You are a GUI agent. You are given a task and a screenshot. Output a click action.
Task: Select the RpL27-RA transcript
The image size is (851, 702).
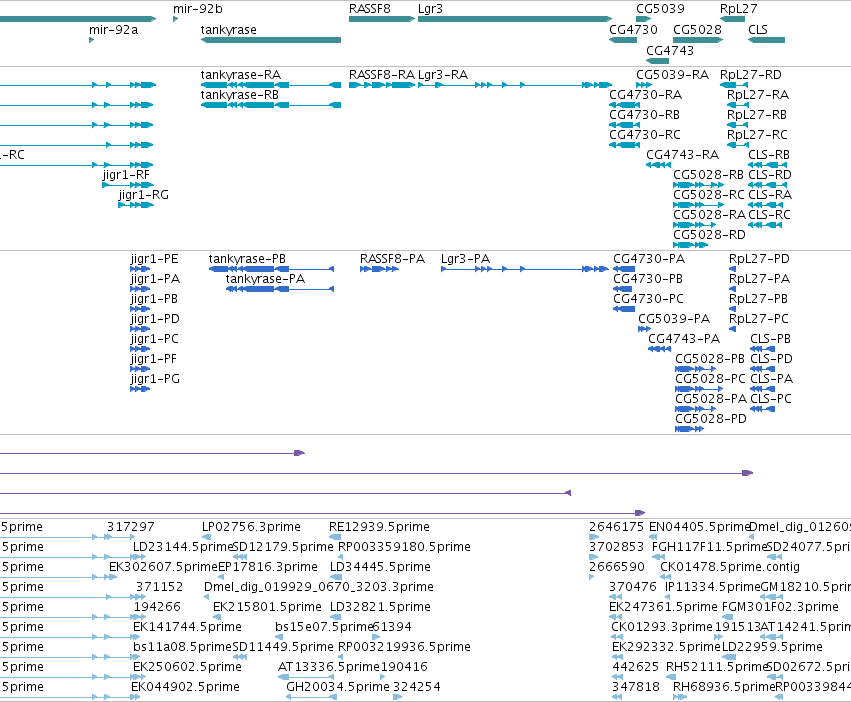pyautogui.click(x=738, y=105)
